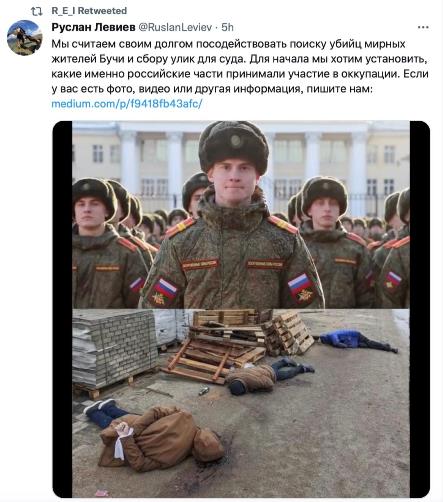Select the lower street photo with wooden pallets
Screen dimensions: 443x502
click(241, 403)
